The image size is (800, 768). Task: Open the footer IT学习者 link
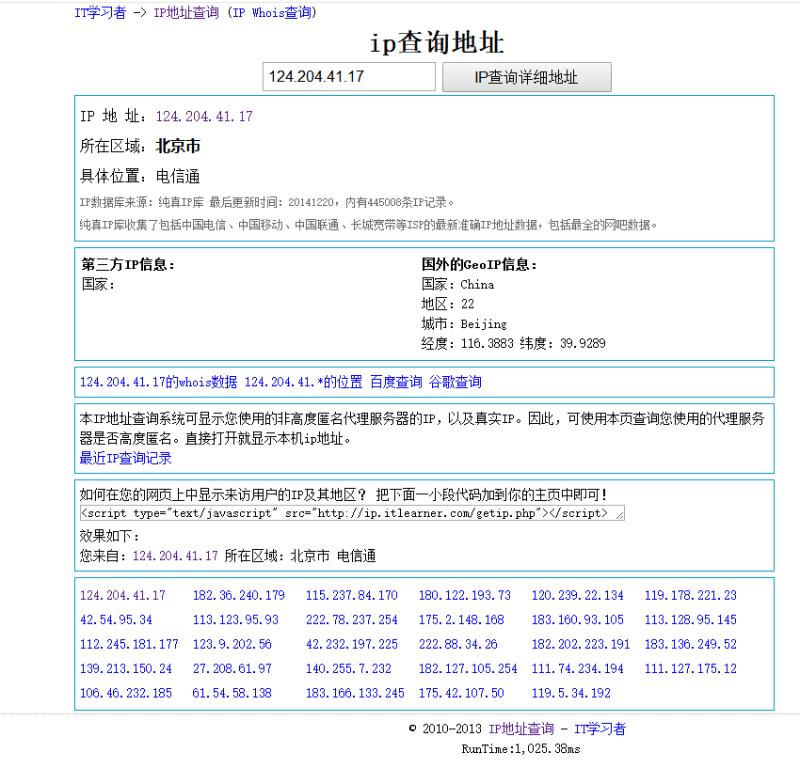601,728
